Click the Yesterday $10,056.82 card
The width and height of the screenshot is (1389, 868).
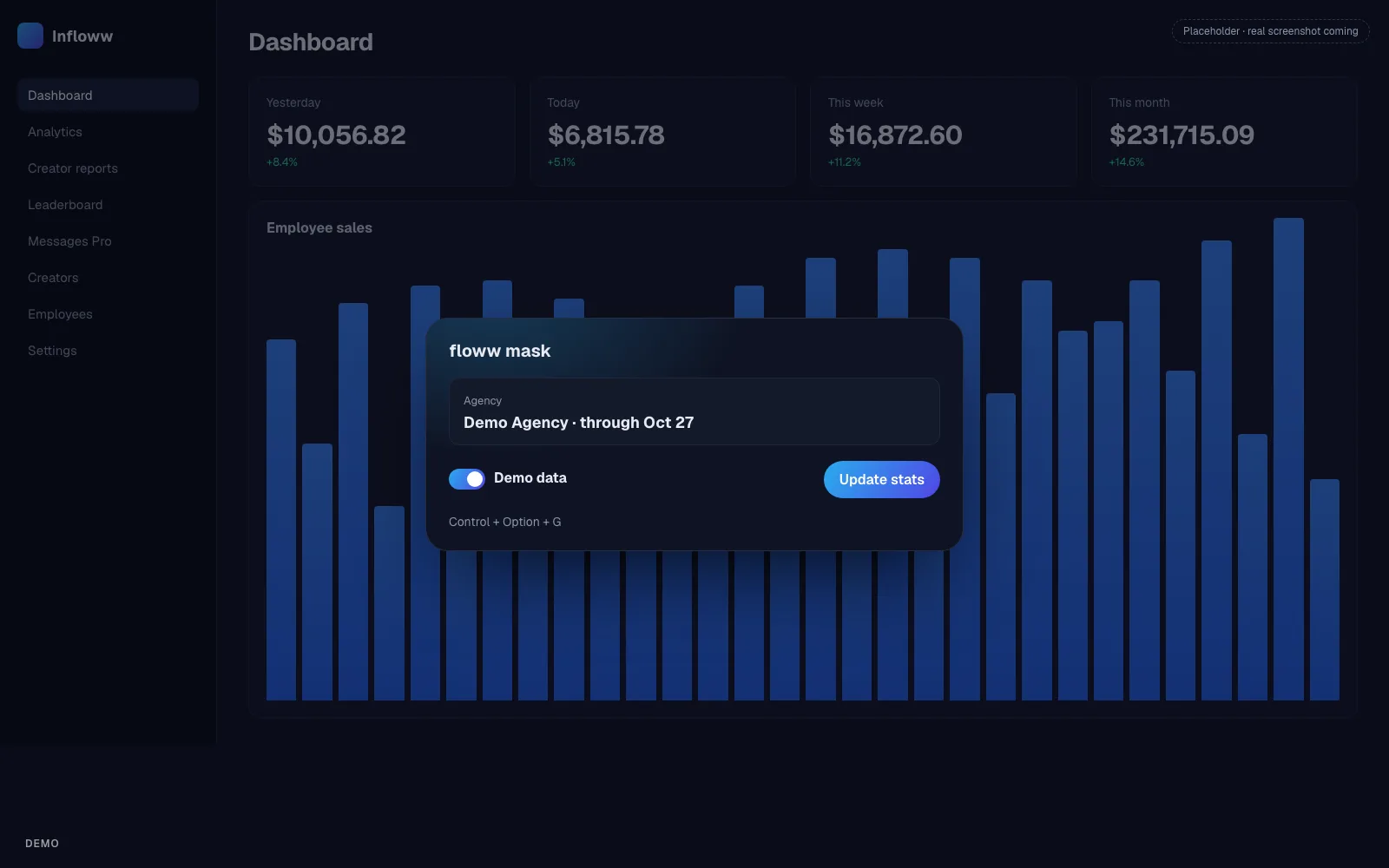pos(382,132)
